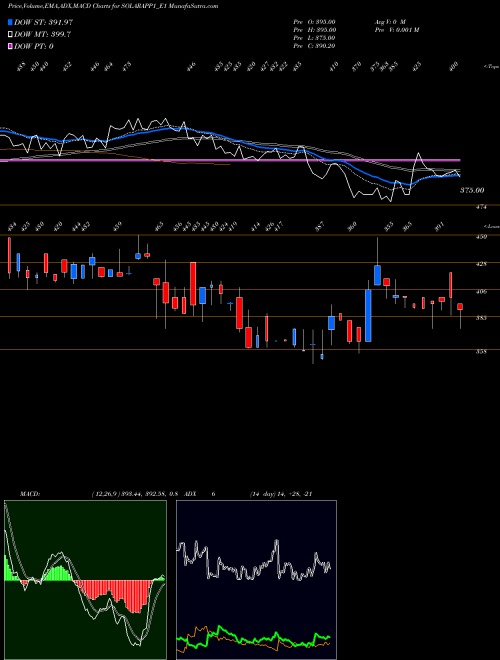Click the 428 level label on right axis
Screen dimensions: 500x660
[481, 264]
